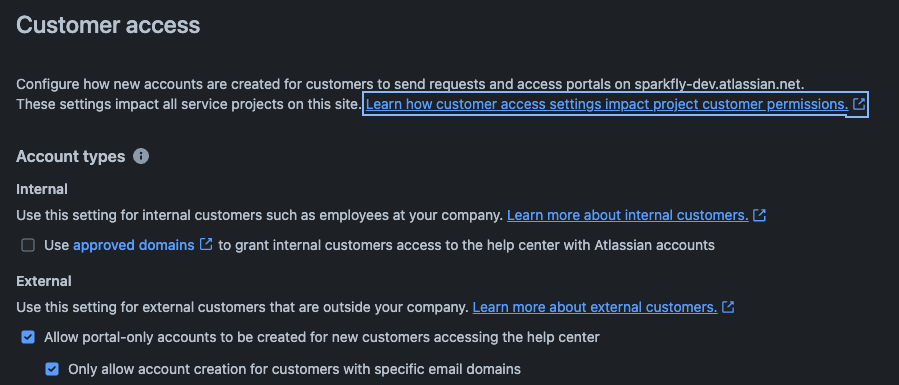Uncheck the specific email domains checkbox
Viewport: 899px width, 385px height.
(52, 369)
